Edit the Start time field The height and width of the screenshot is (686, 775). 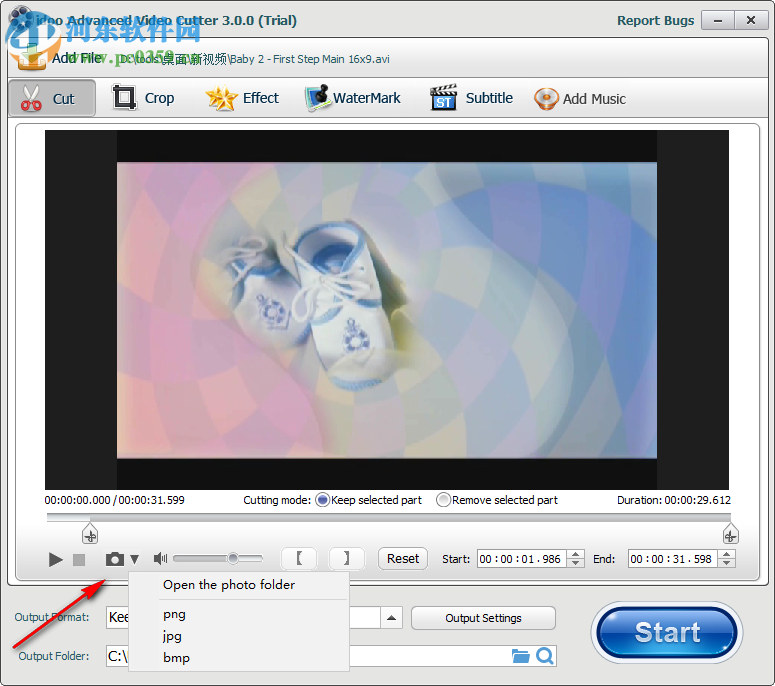(521, 559)
